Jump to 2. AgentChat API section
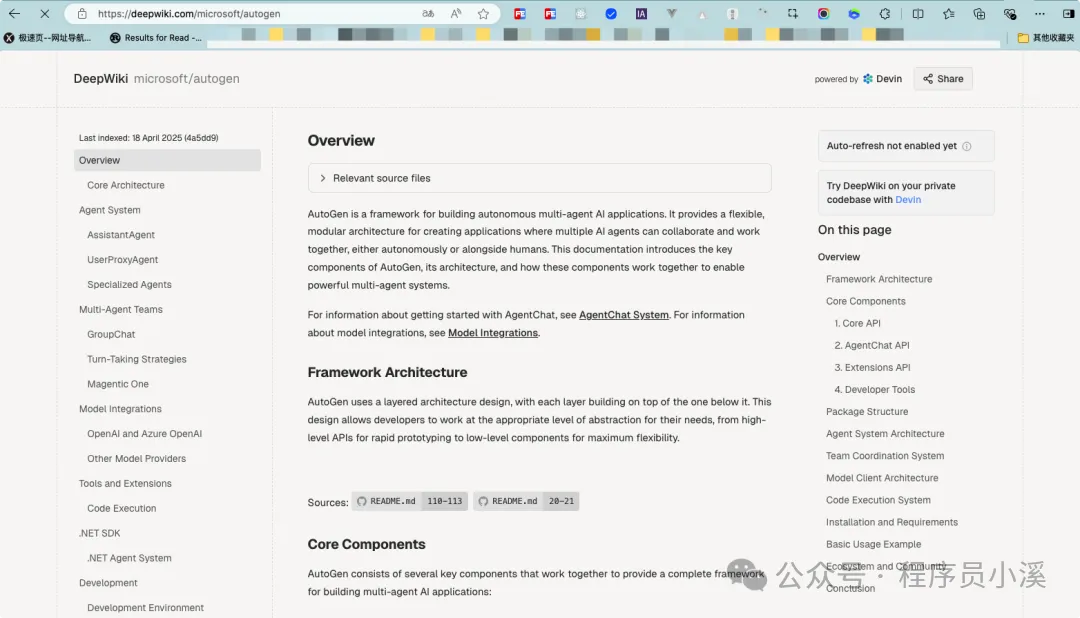Screen dimensions: 1080x618 click(x=872, y=345)
